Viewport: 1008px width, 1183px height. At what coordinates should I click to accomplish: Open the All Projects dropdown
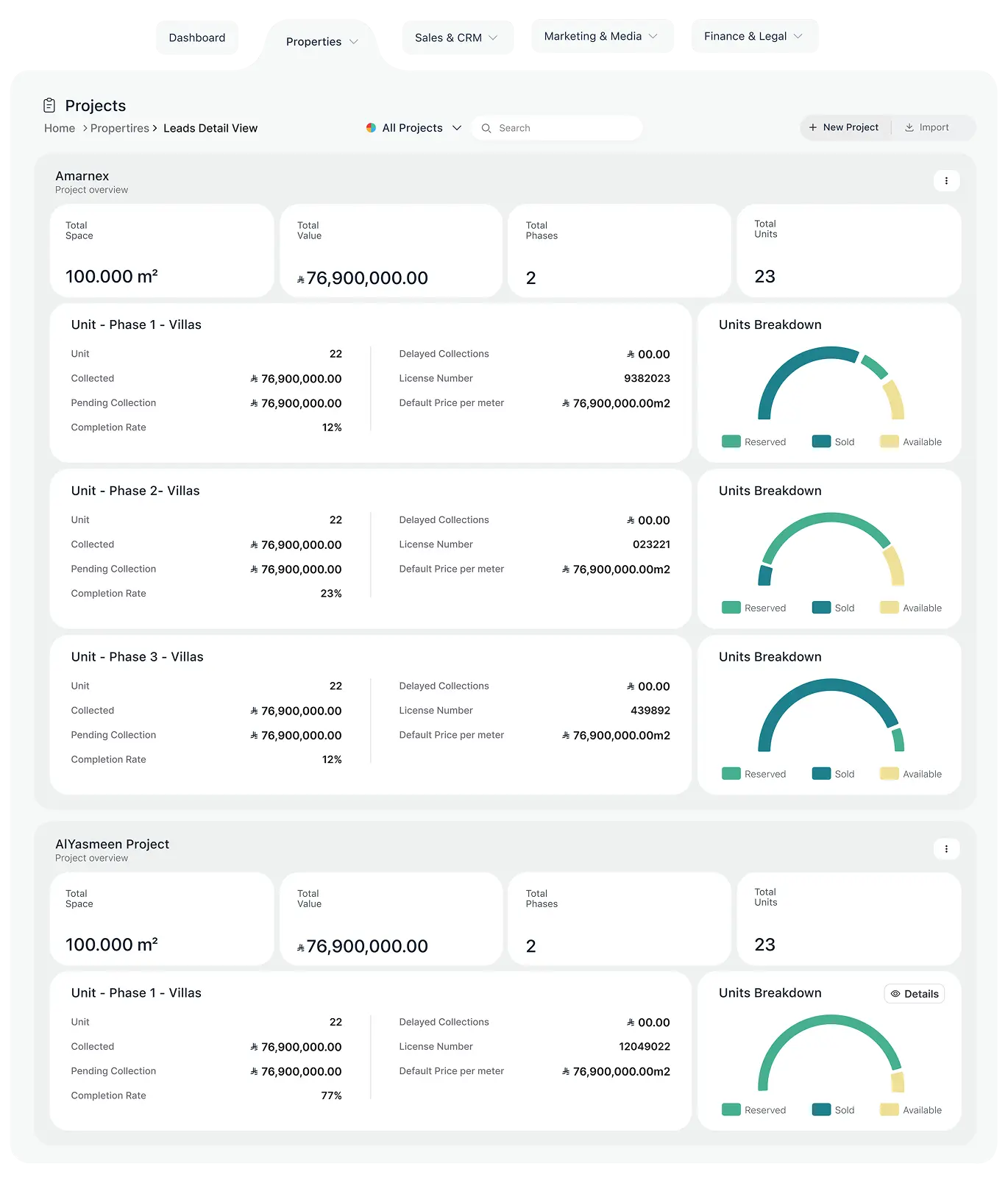click(414, 128)
